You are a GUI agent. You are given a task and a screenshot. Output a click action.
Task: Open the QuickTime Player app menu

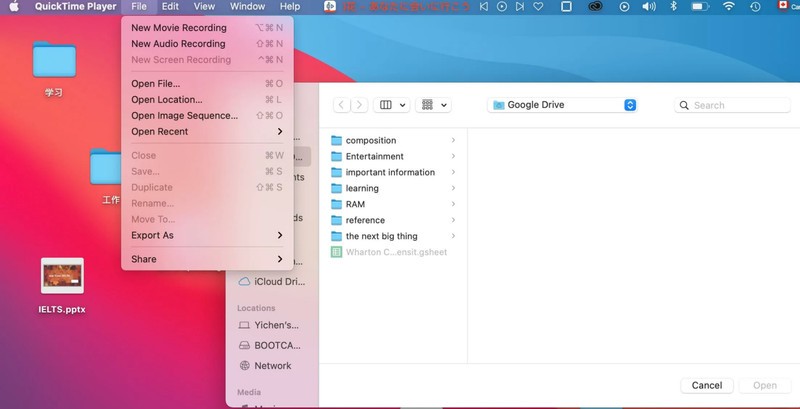[76, 7]
